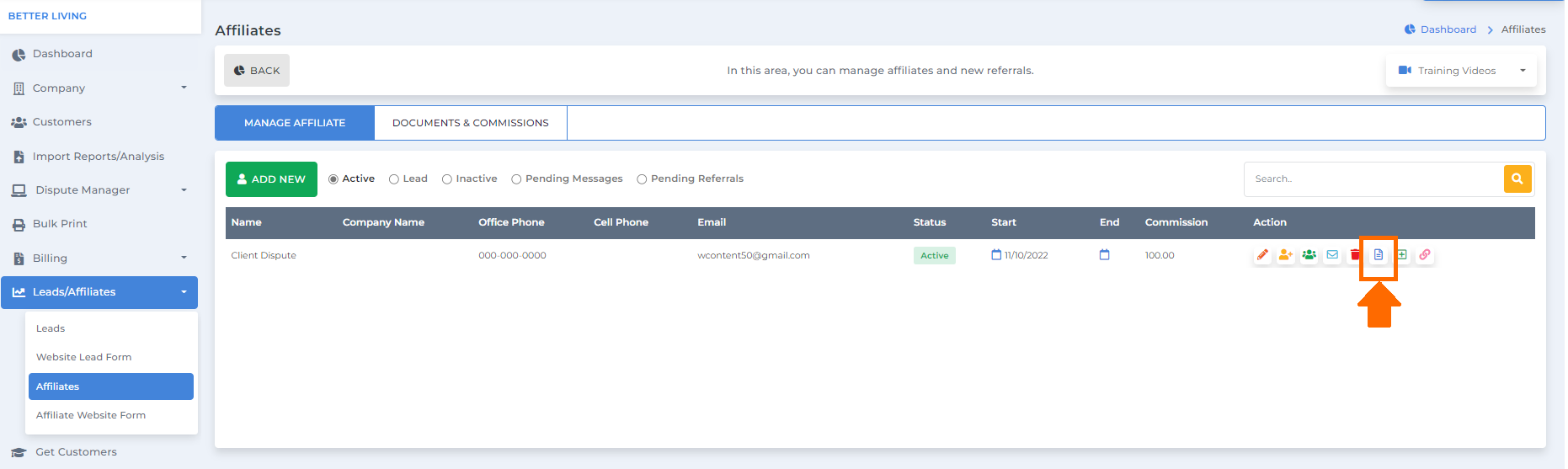Screen dimensions: 1568x469
Task: Open the highlighted blue document icon
Action: pyautogui.click(x=1379, y=254)
